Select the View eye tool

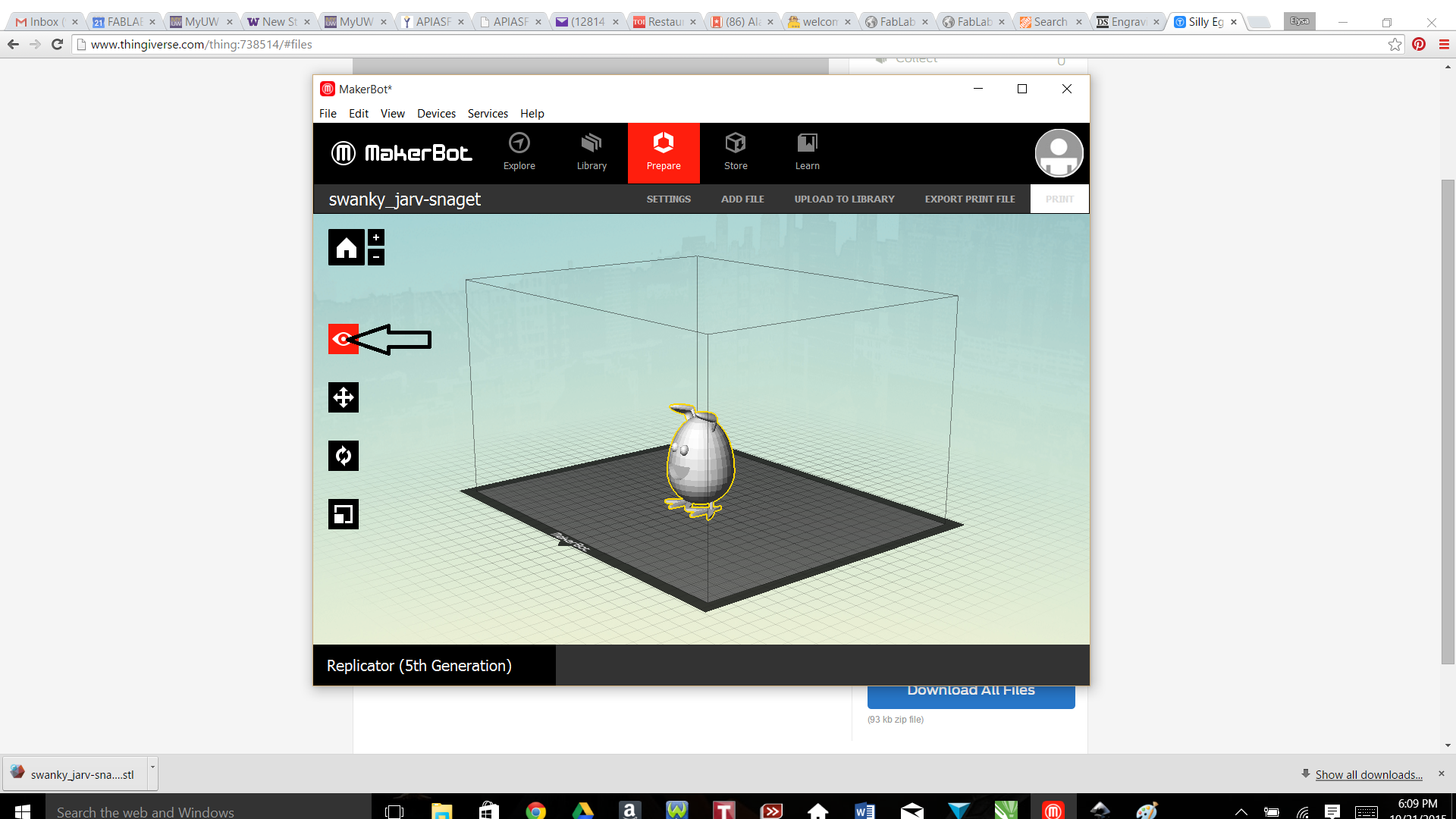click(x=343, y=339)
